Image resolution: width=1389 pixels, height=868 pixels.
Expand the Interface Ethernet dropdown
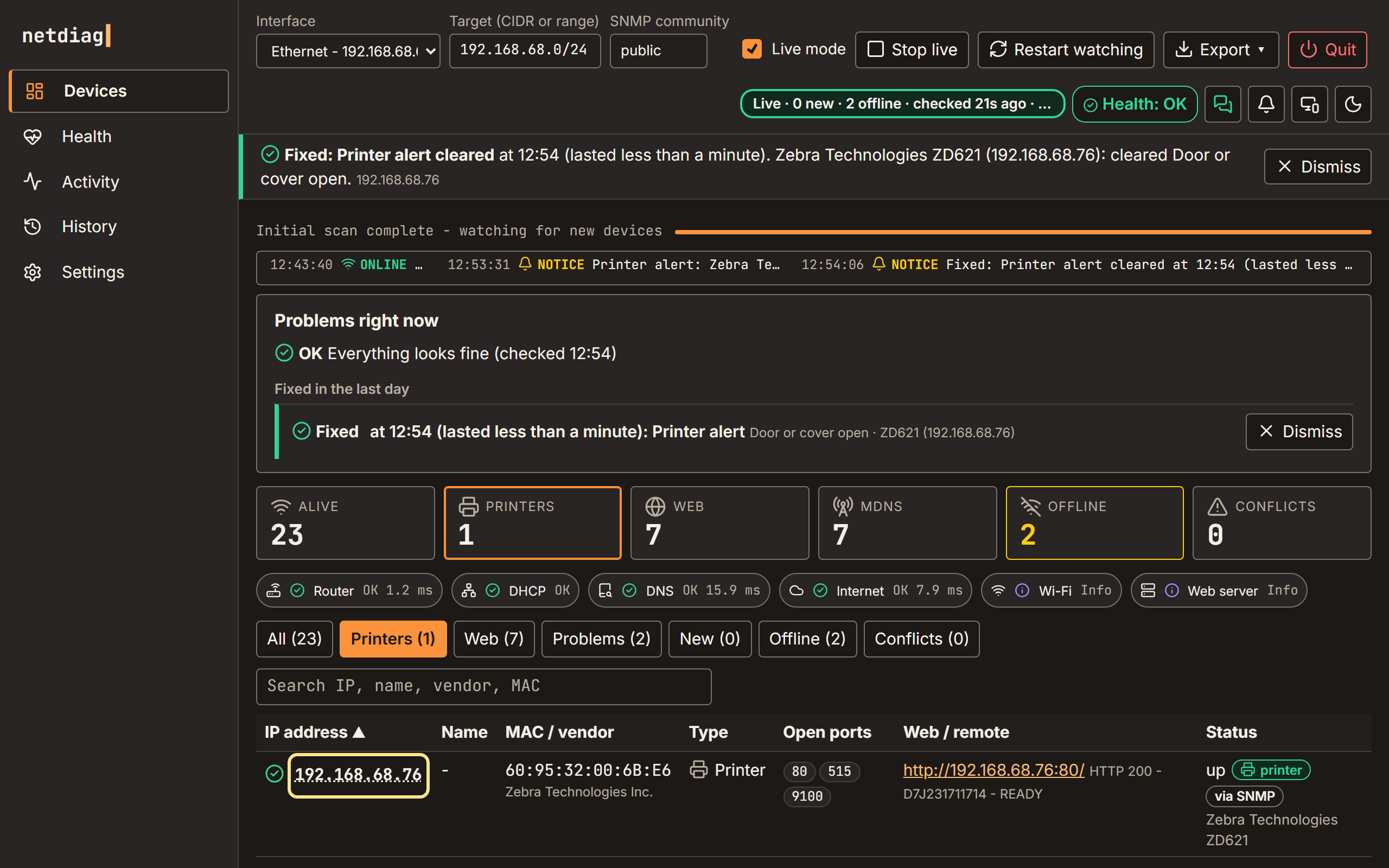(348, 51)
